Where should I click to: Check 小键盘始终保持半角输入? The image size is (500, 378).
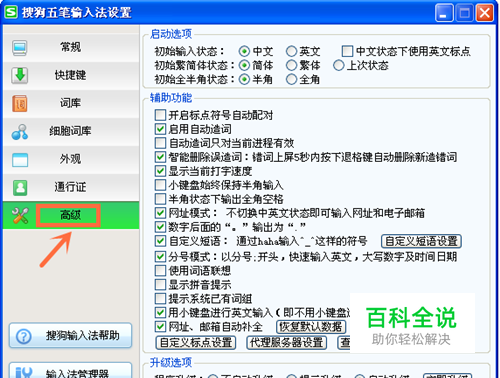pyautogui.click(x=160, y=185)
